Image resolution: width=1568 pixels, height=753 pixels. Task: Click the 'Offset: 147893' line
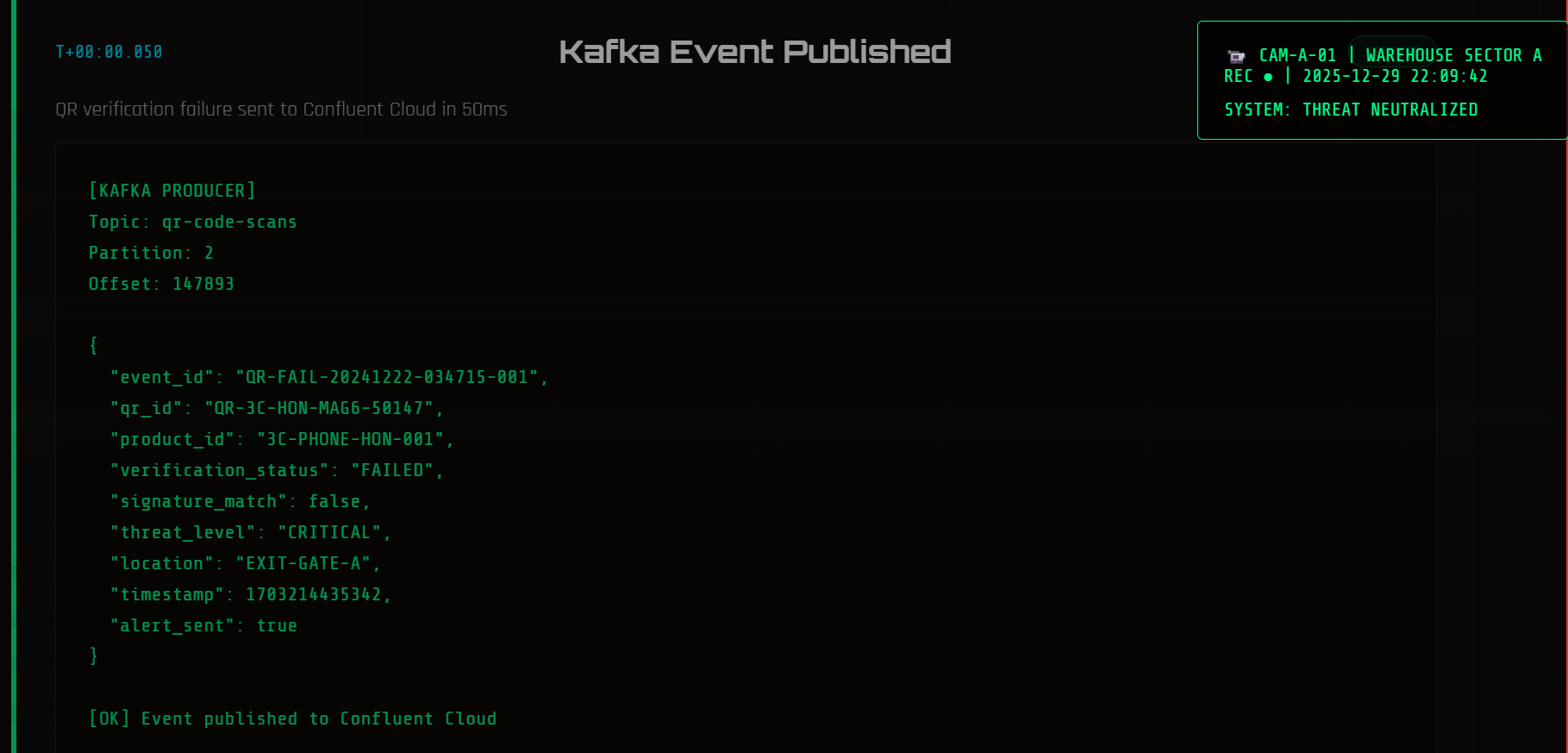(161, 284)
